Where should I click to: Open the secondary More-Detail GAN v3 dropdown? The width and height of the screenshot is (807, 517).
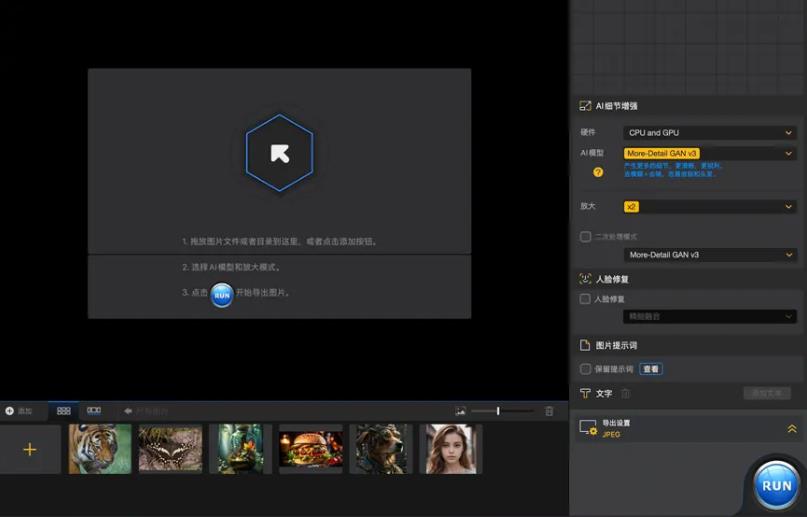coord(710,255)
